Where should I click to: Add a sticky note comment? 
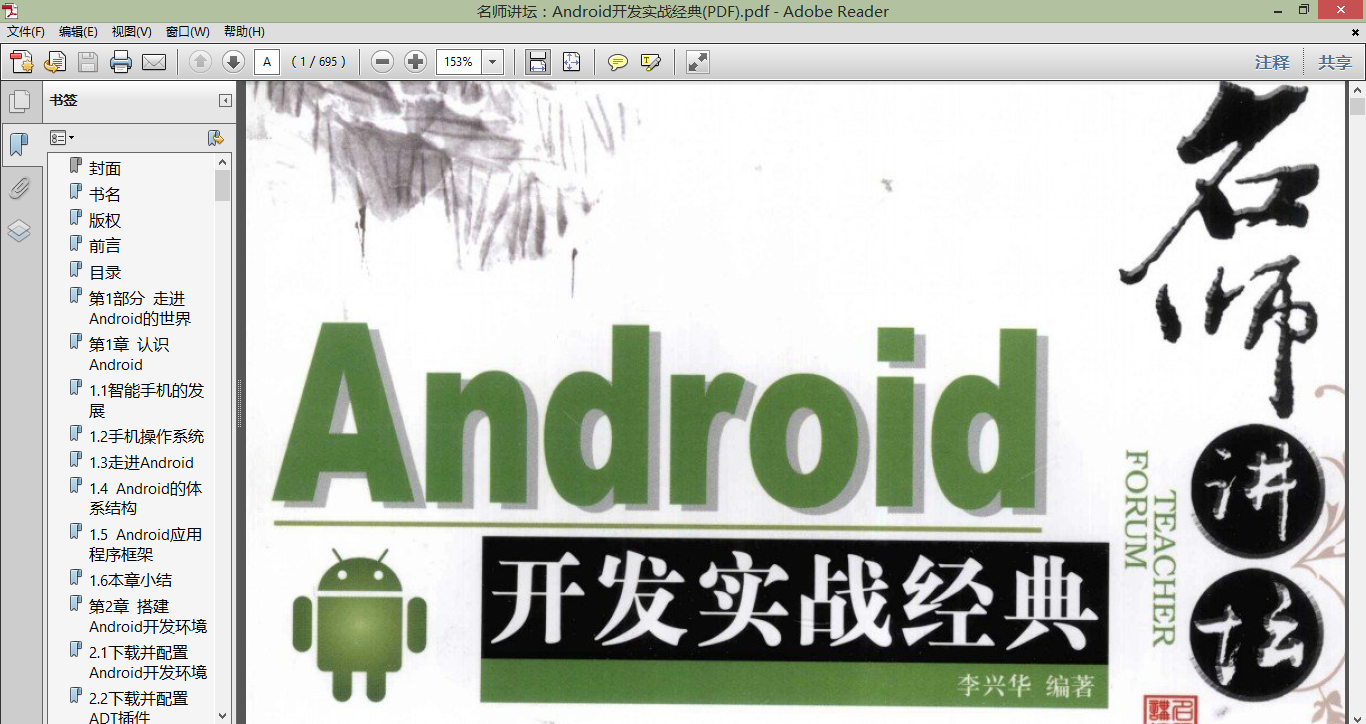coord(618,62)
